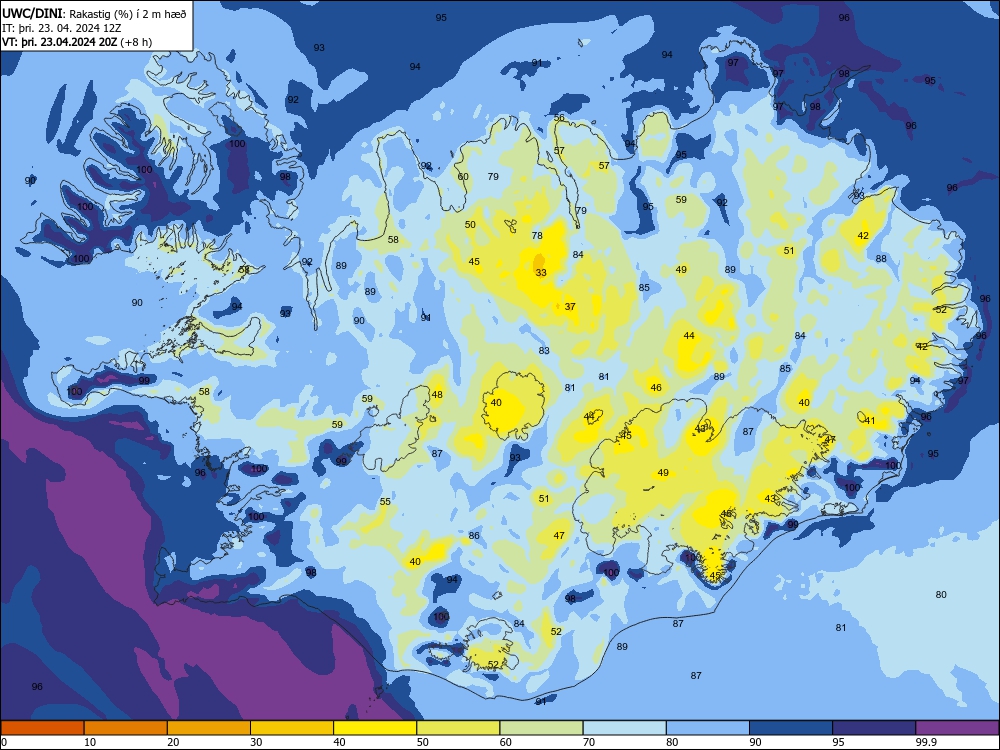Click the IT 12Z initialization time line

click(62, 28)
